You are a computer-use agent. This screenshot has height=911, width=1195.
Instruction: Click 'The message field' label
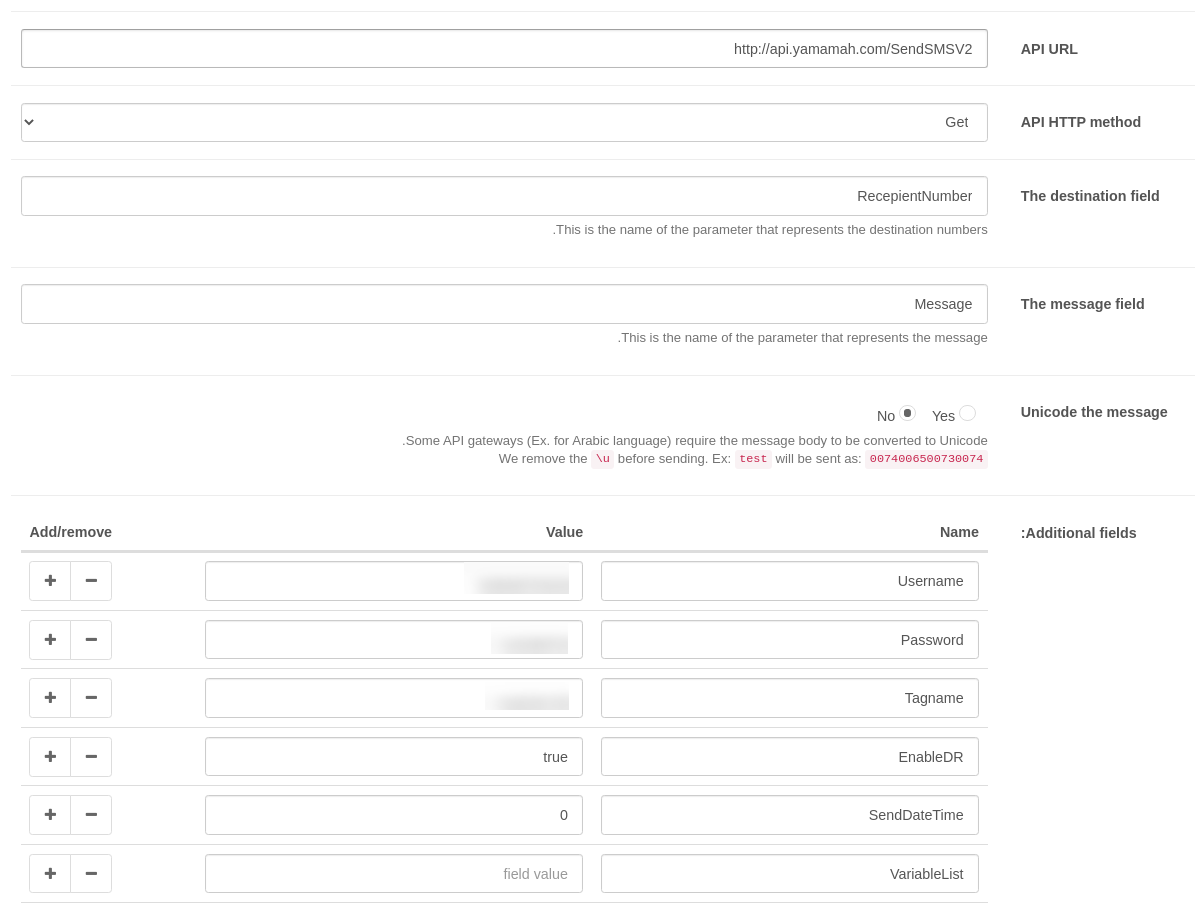coord(1082,304)
